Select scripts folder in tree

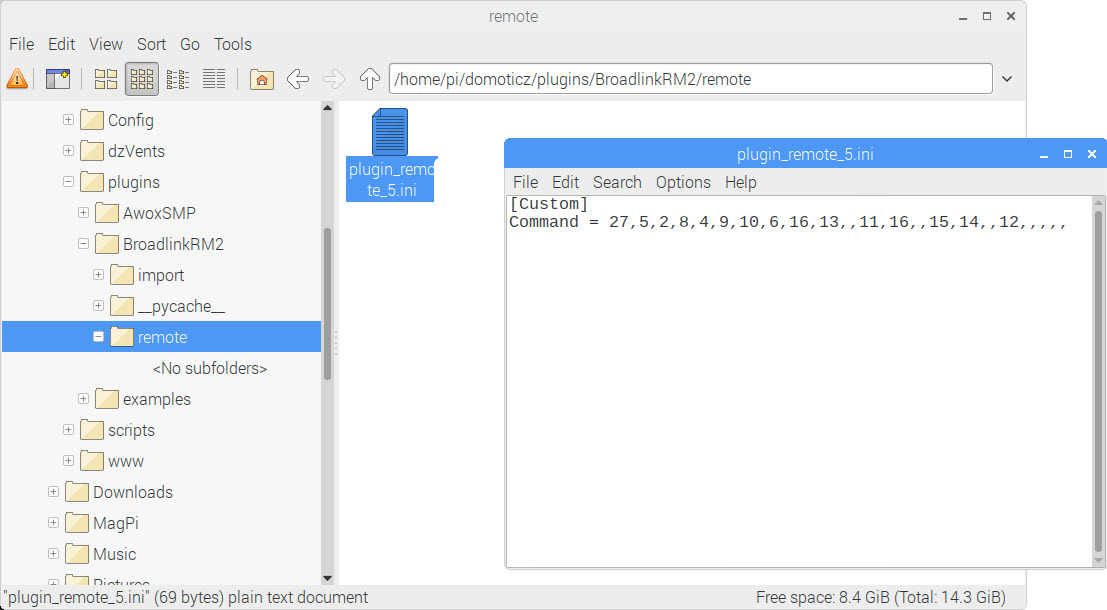click(x=131, y=431)
